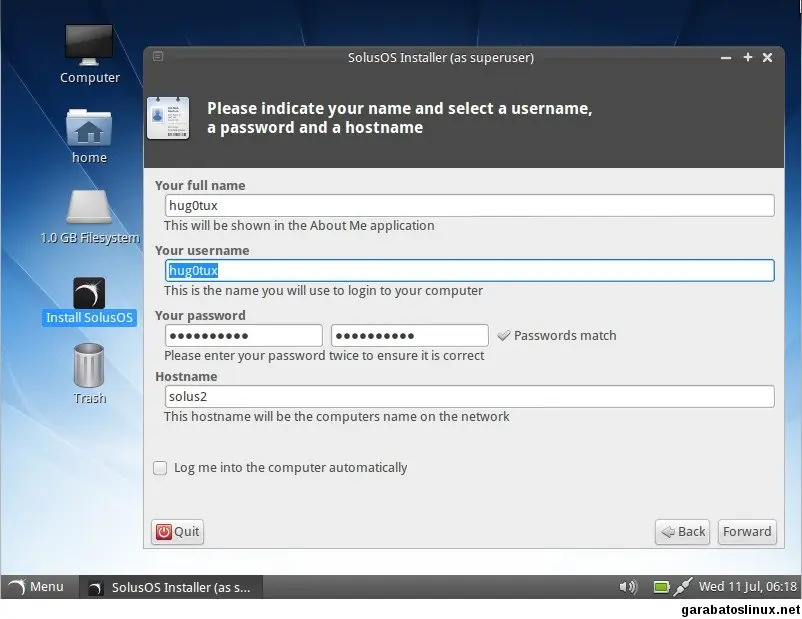Viewport: 802px width, 619px height.
Task: Open the installer window menu icon in title bar
Action: pos(158,56)
